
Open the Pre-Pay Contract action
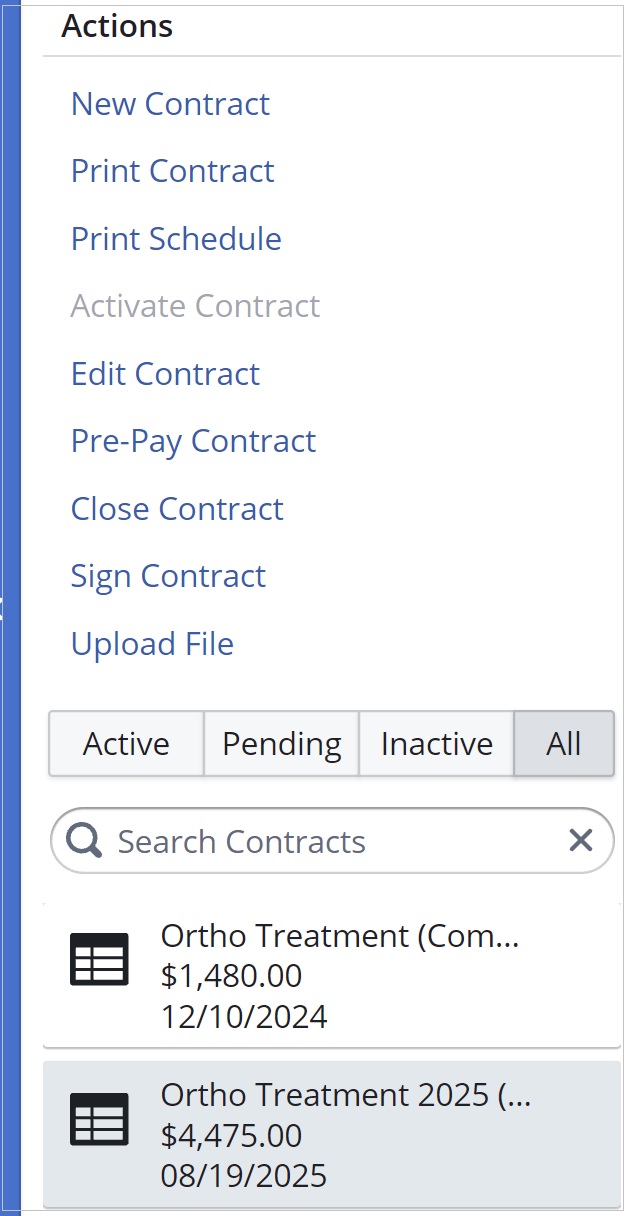(193, 441)
